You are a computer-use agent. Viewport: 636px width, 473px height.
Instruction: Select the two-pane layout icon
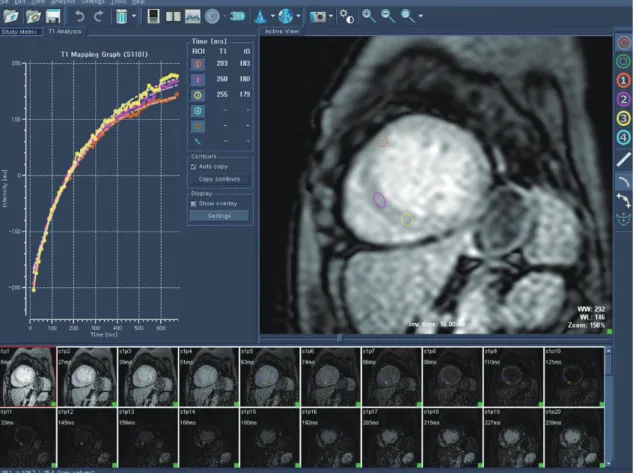(x=173, y=16)
